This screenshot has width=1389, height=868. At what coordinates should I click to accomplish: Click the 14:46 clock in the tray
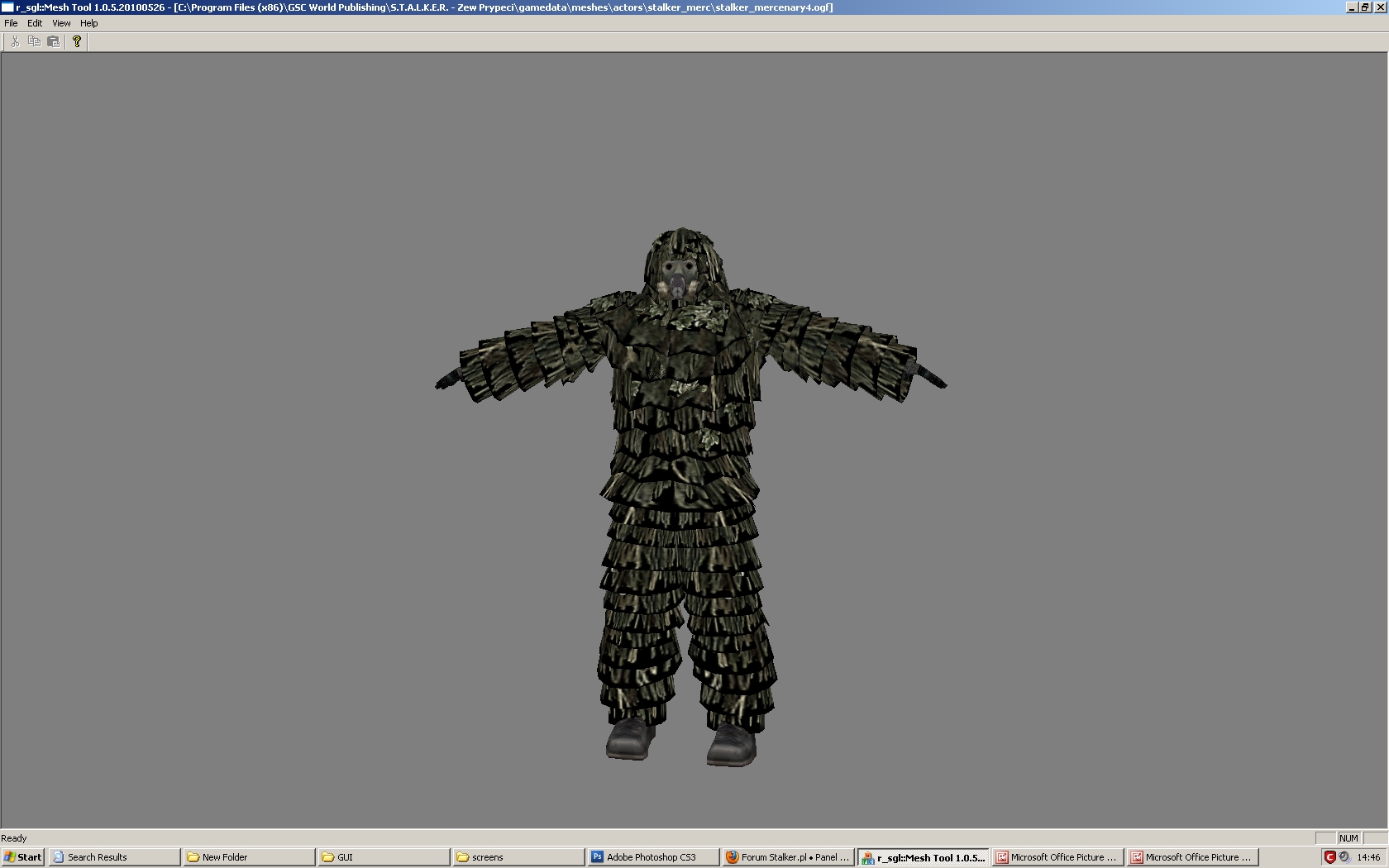pyautogui.click(x=1368, y=857)
